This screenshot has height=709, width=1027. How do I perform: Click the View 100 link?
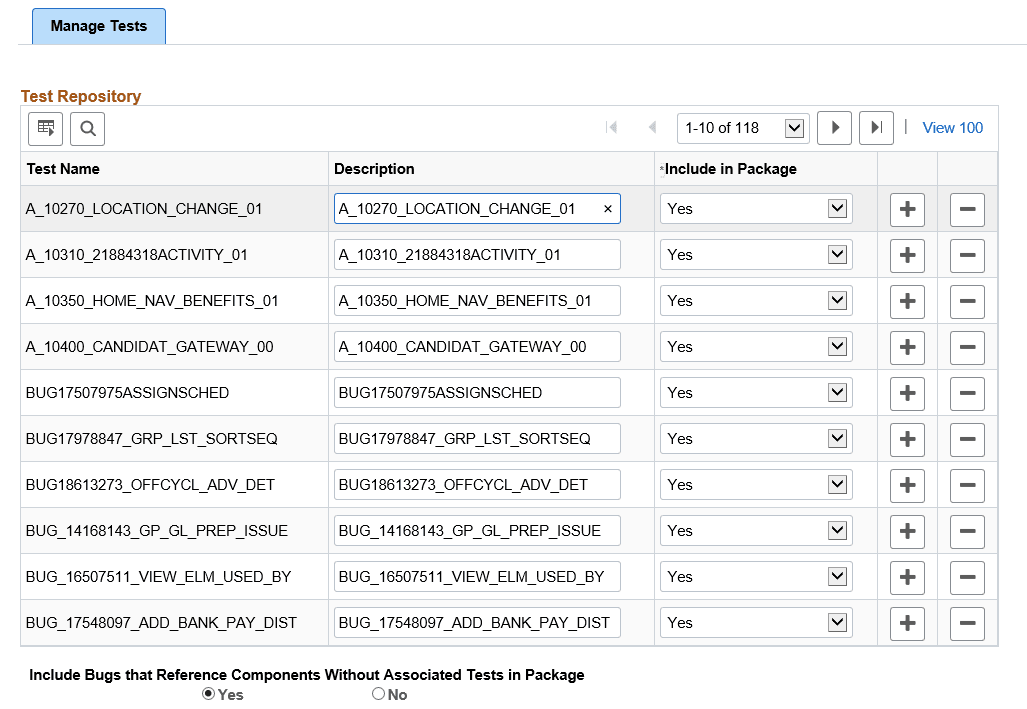click(952, 128)
